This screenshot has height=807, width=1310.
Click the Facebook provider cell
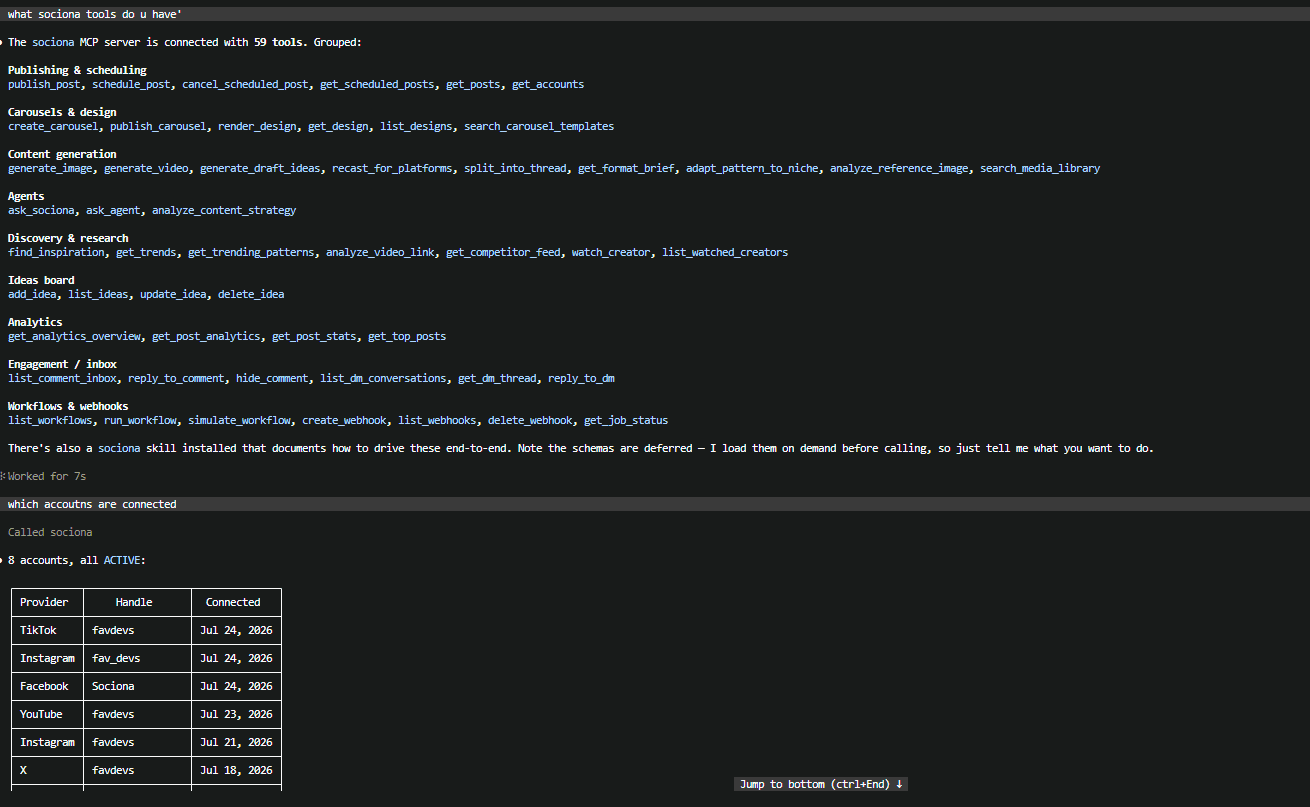click(47, 686)
